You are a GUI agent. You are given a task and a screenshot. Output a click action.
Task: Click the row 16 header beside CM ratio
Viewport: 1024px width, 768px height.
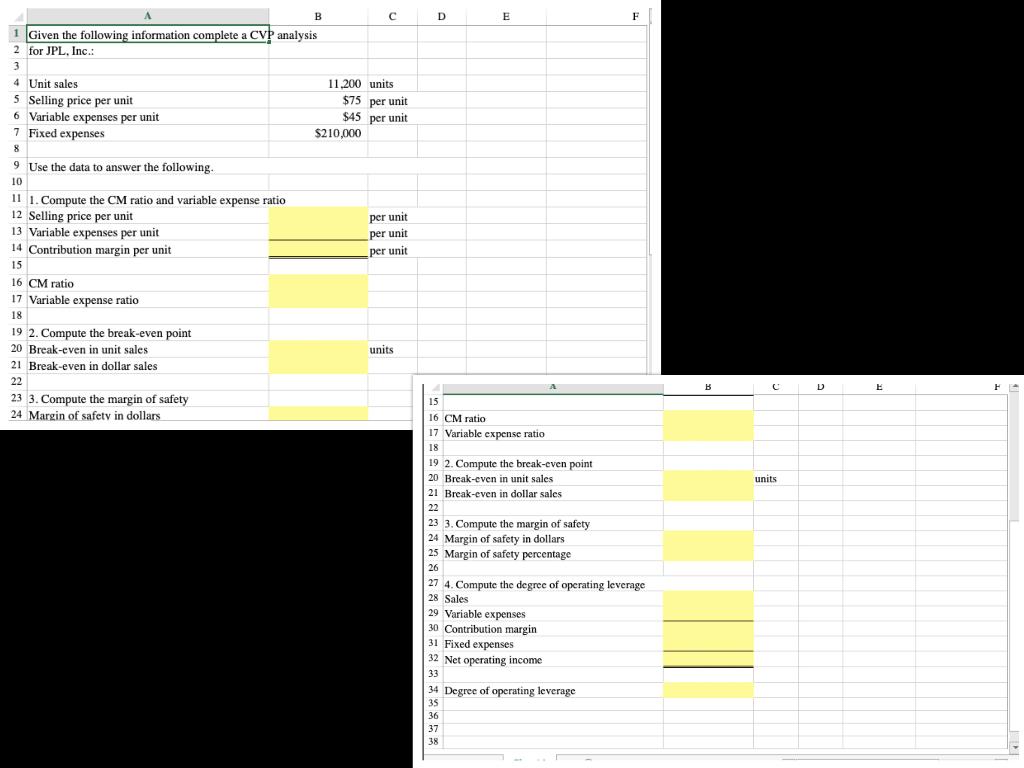[432, 420]
